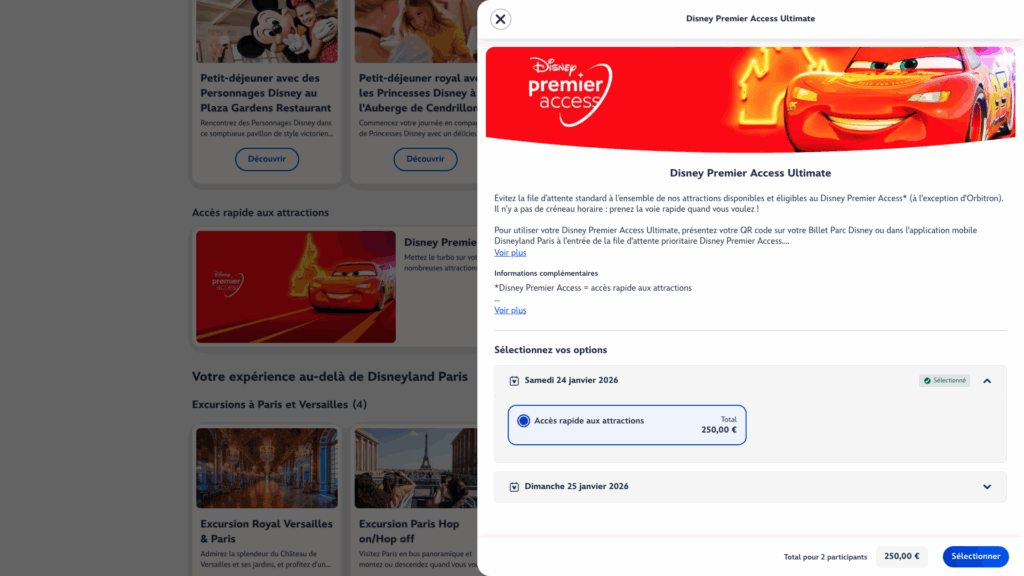Open the first Voir plus link under the description
This screenshot has width=1024, height=576.
tap(510, 253)
